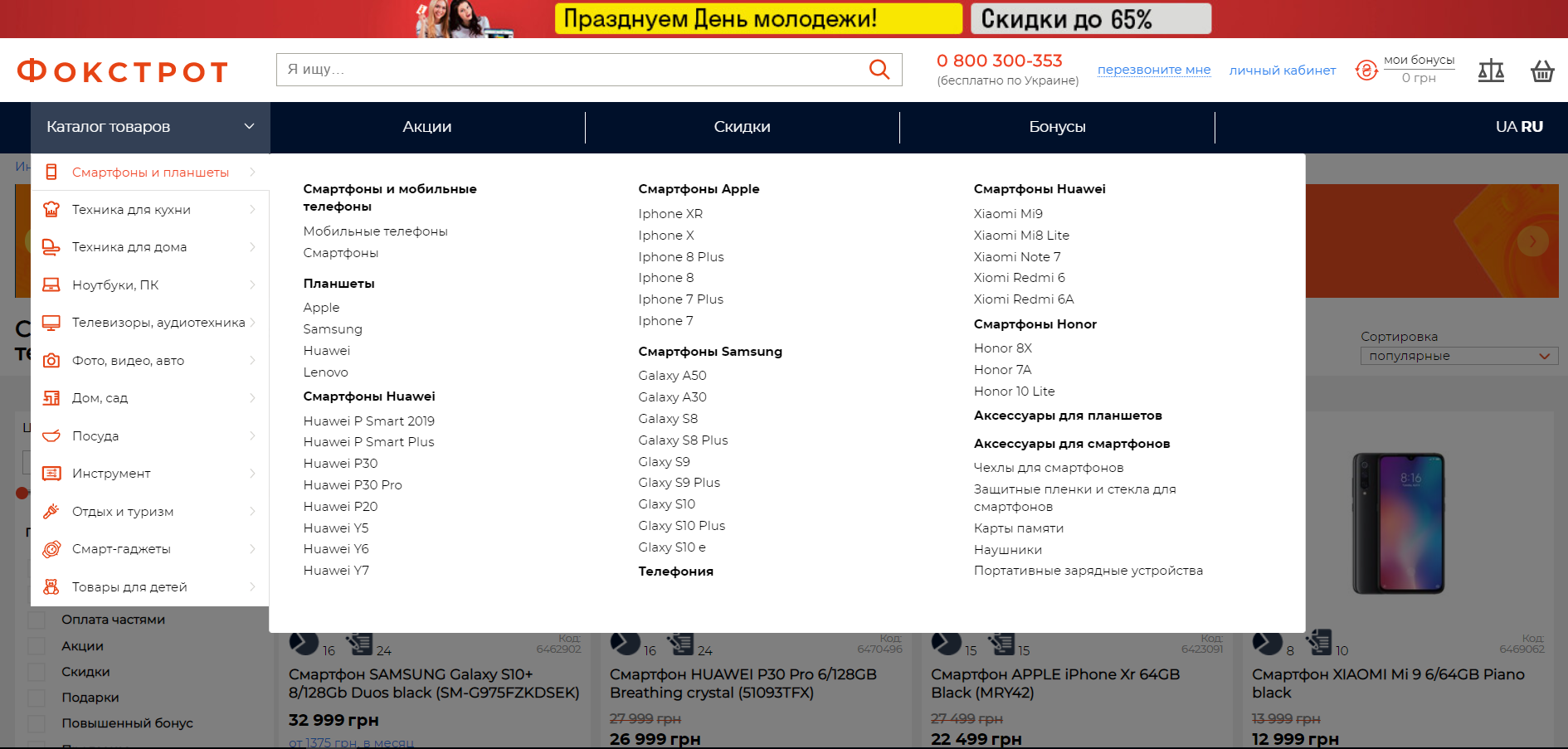The height and width of the screenshot is (749, 1568).
Task: Open the XIAOMI Mi 9 product image
Action: click(1399, 523)
